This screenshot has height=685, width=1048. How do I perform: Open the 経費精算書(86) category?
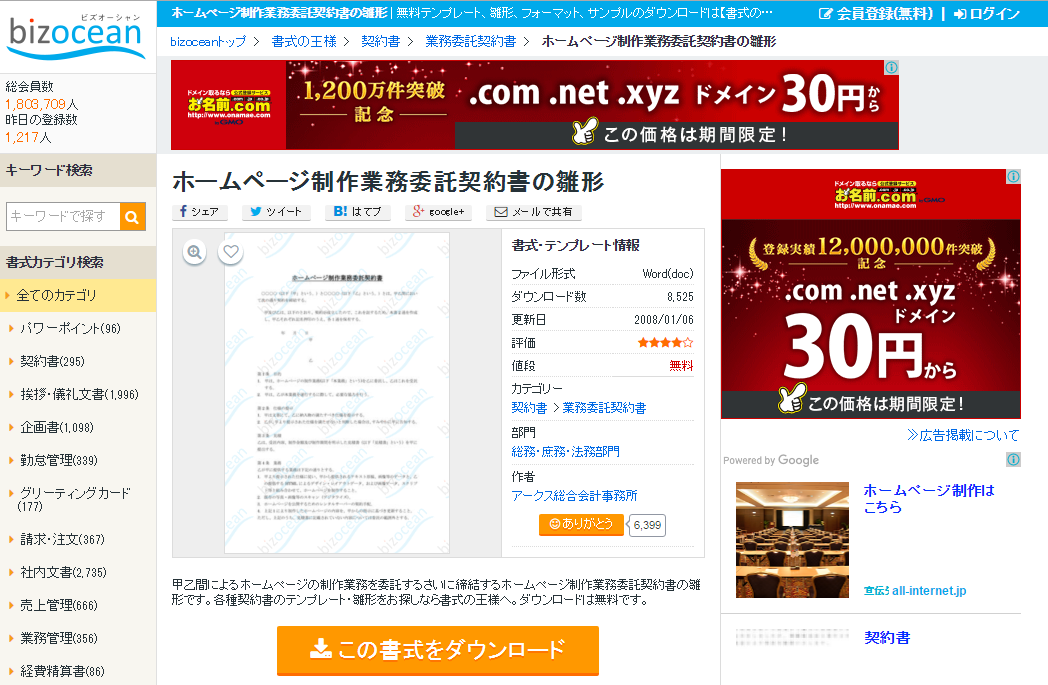62,671
